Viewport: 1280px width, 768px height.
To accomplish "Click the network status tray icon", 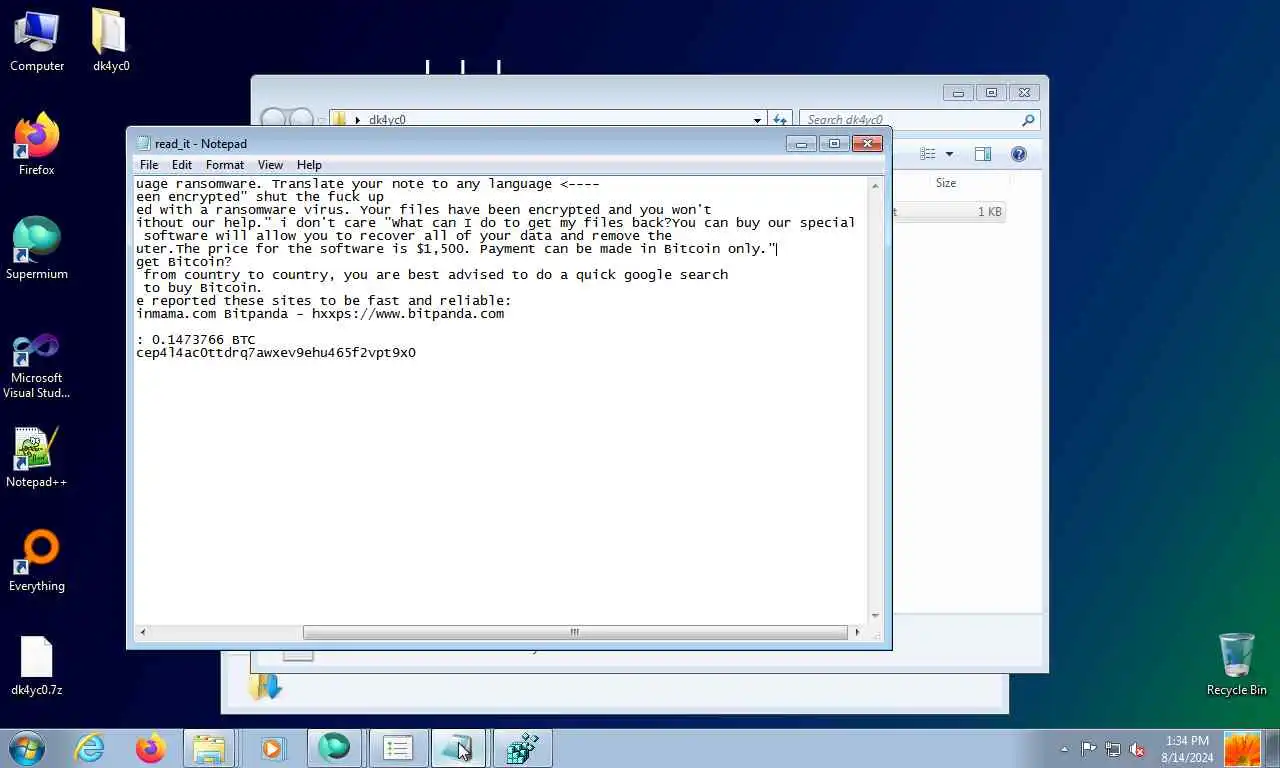I will pos(1112,749).
